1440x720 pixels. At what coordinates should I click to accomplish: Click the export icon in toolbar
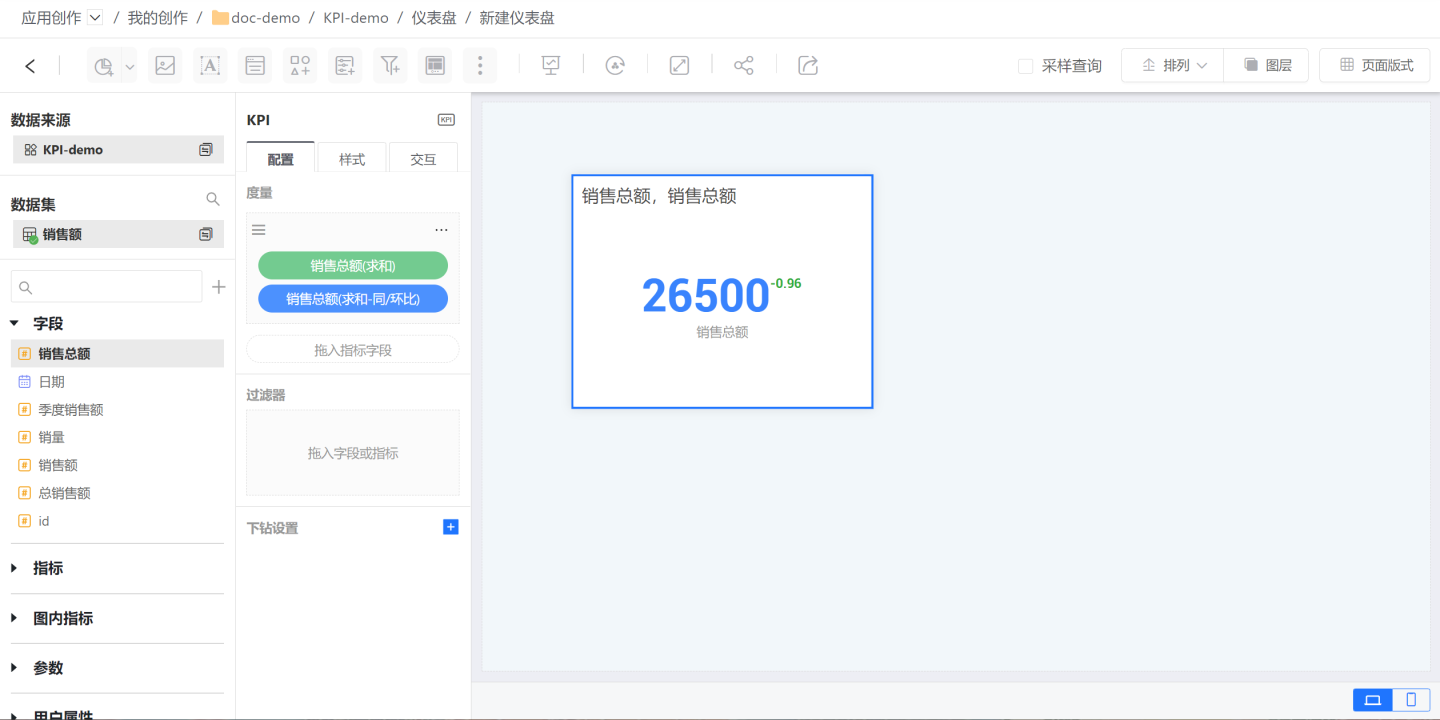tap(808, 66)
